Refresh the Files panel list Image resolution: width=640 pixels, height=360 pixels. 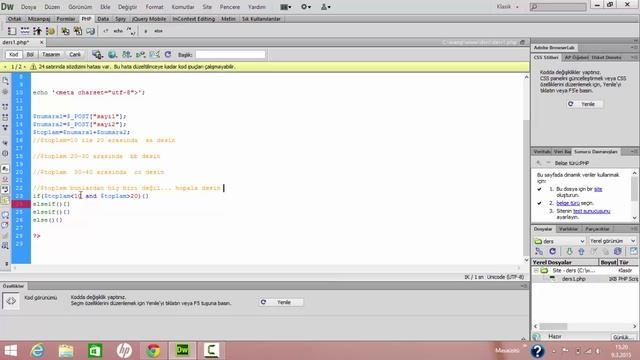(552, 251)
